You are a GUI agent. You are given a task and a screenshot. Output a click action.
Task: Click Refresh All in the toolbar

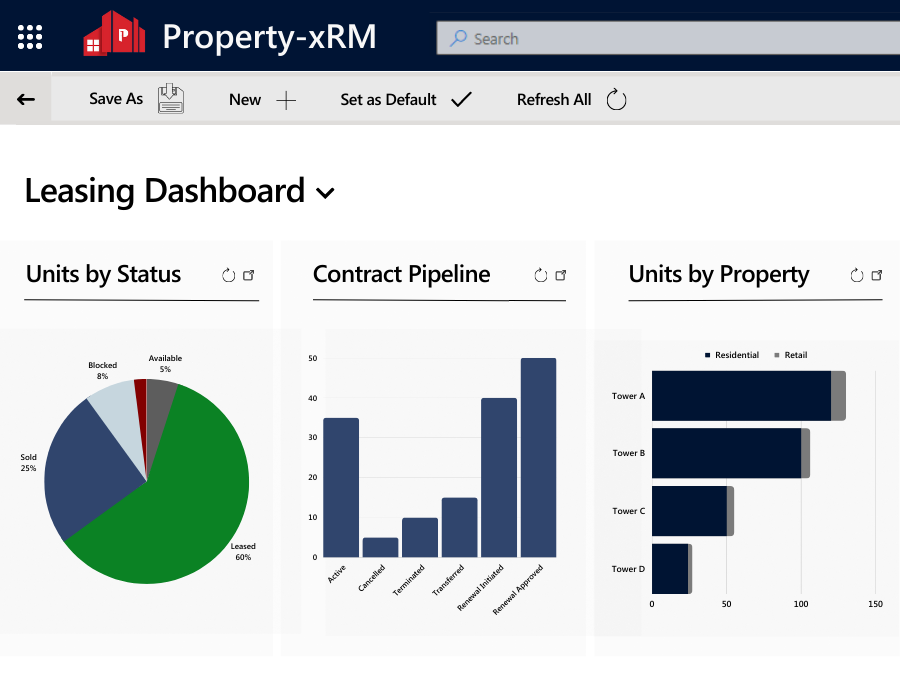(x=571, y=100)
